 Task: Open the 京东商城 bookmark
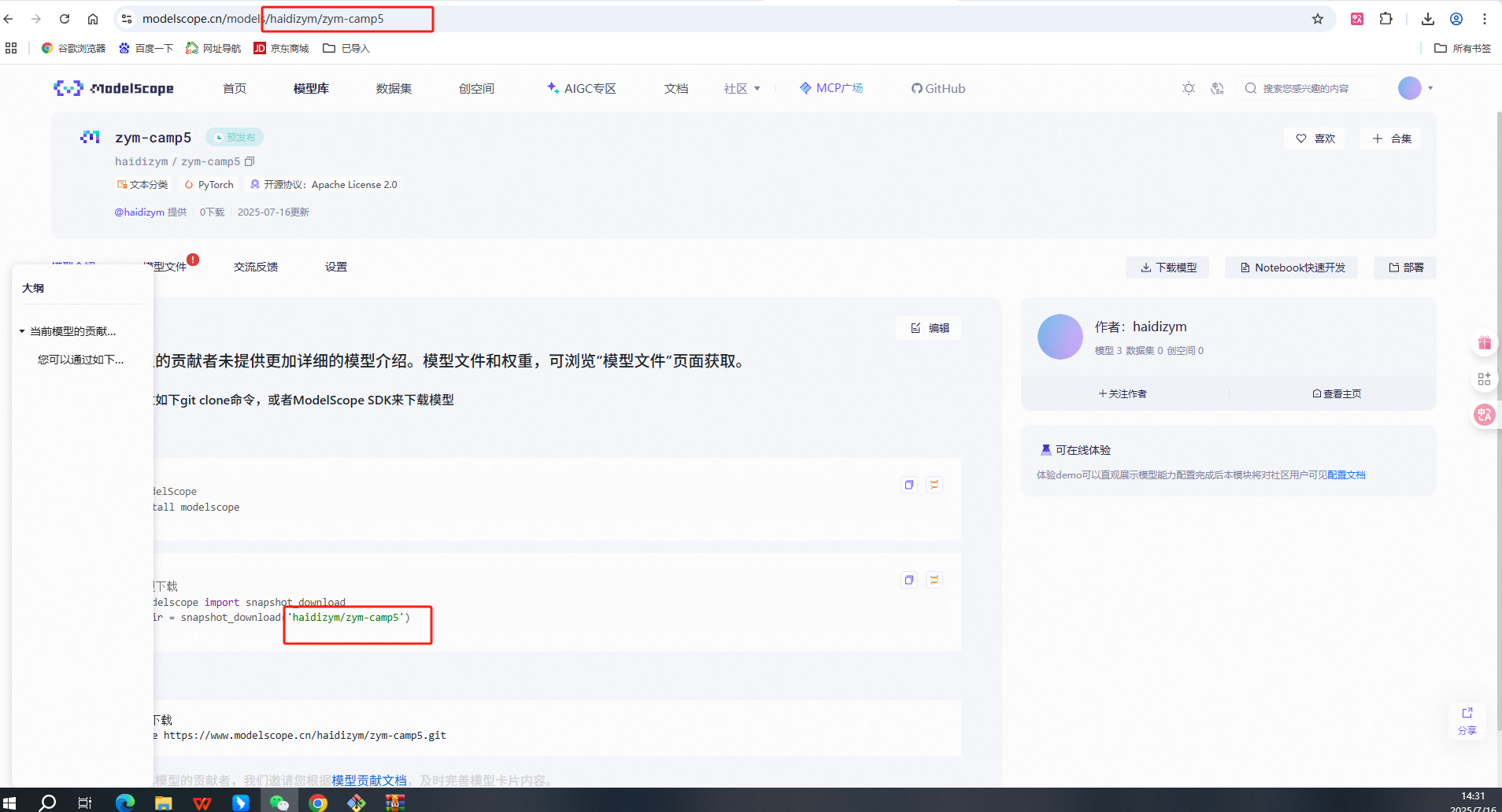click(281, 48)
